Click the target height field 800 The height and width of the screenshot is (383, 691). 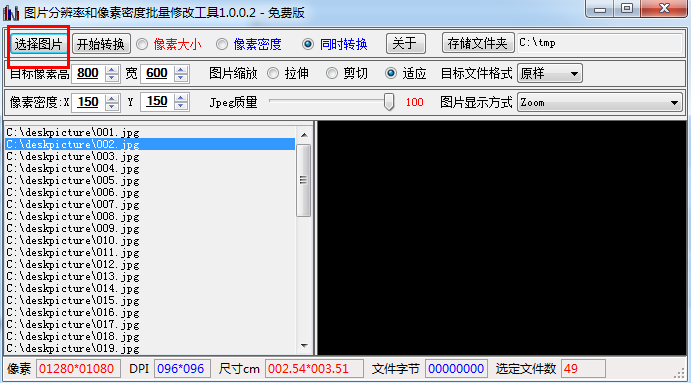[x=88, y=73]
